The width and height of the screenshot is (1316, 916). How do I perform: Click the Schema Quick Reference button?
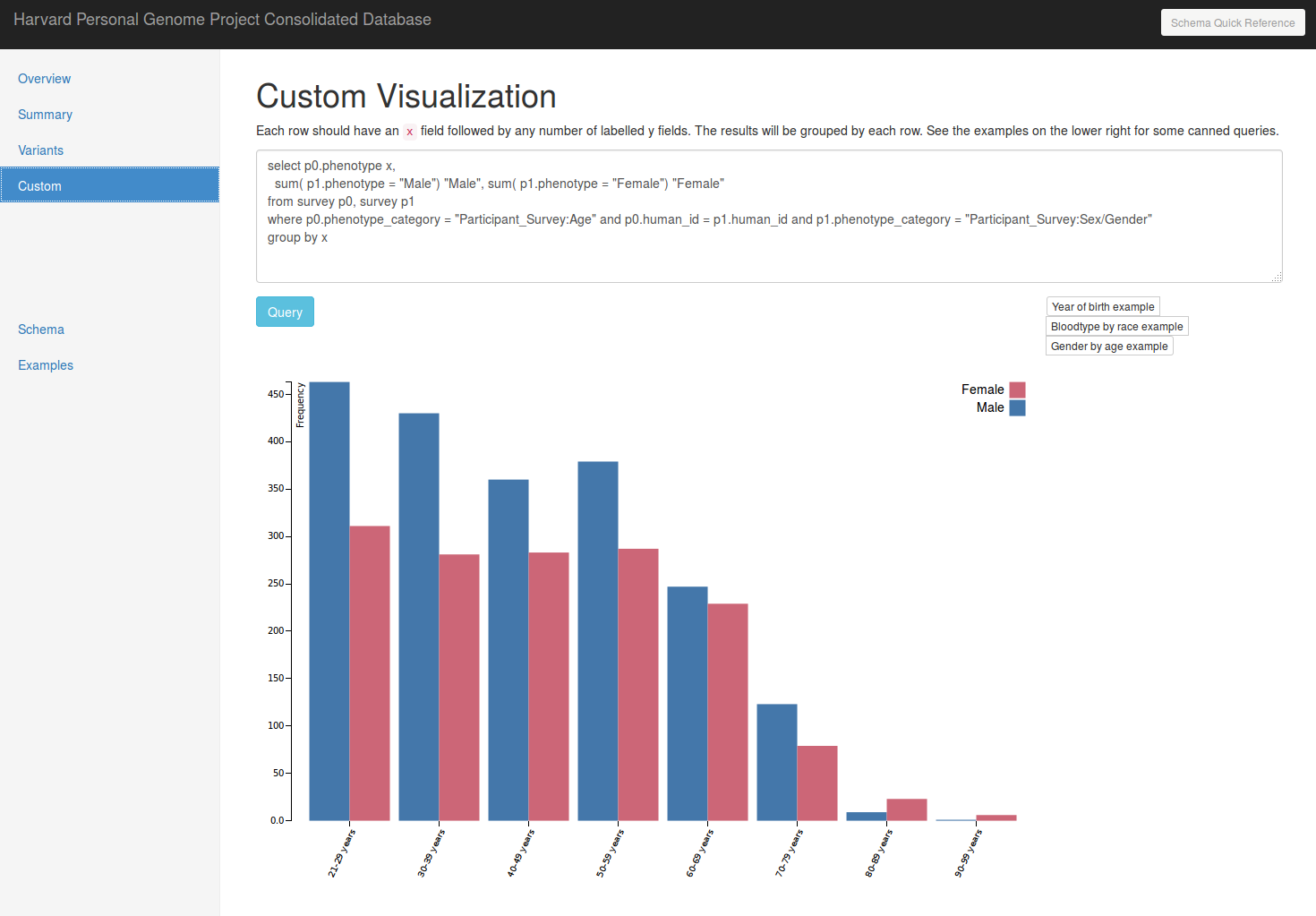click(x=1233, y=22)
